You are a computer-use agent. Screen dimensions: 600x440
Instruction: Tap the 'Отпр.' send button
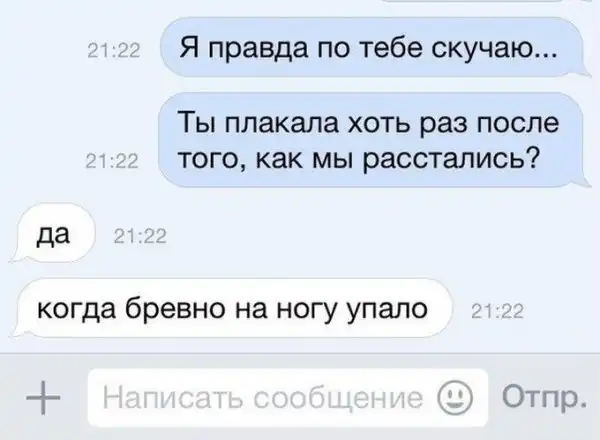pos(544,397)
